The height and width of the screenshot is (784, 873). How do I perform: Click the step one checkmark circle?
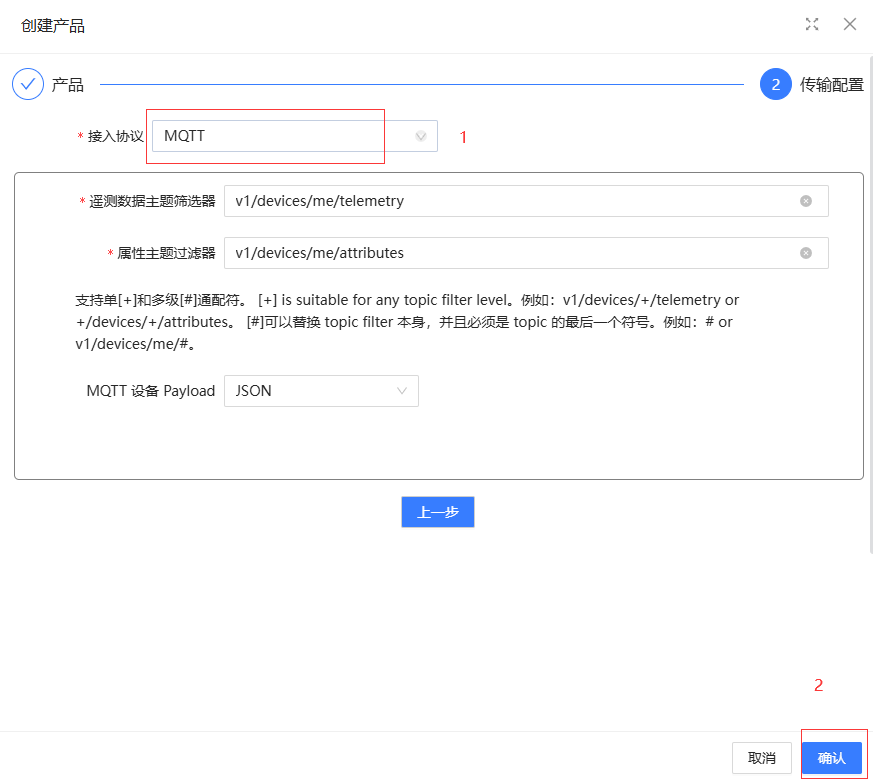point(28,85)
